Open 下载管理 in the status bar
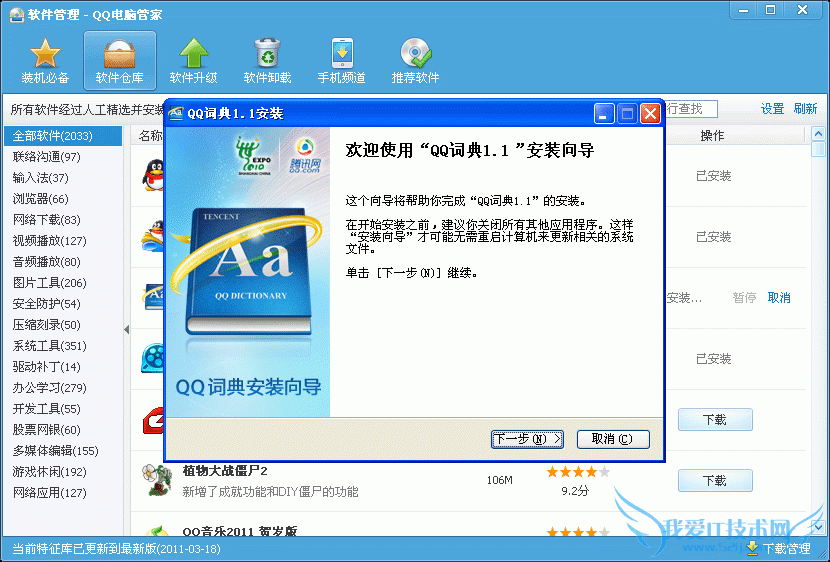 pyautogui.click(x=778, y=549)
